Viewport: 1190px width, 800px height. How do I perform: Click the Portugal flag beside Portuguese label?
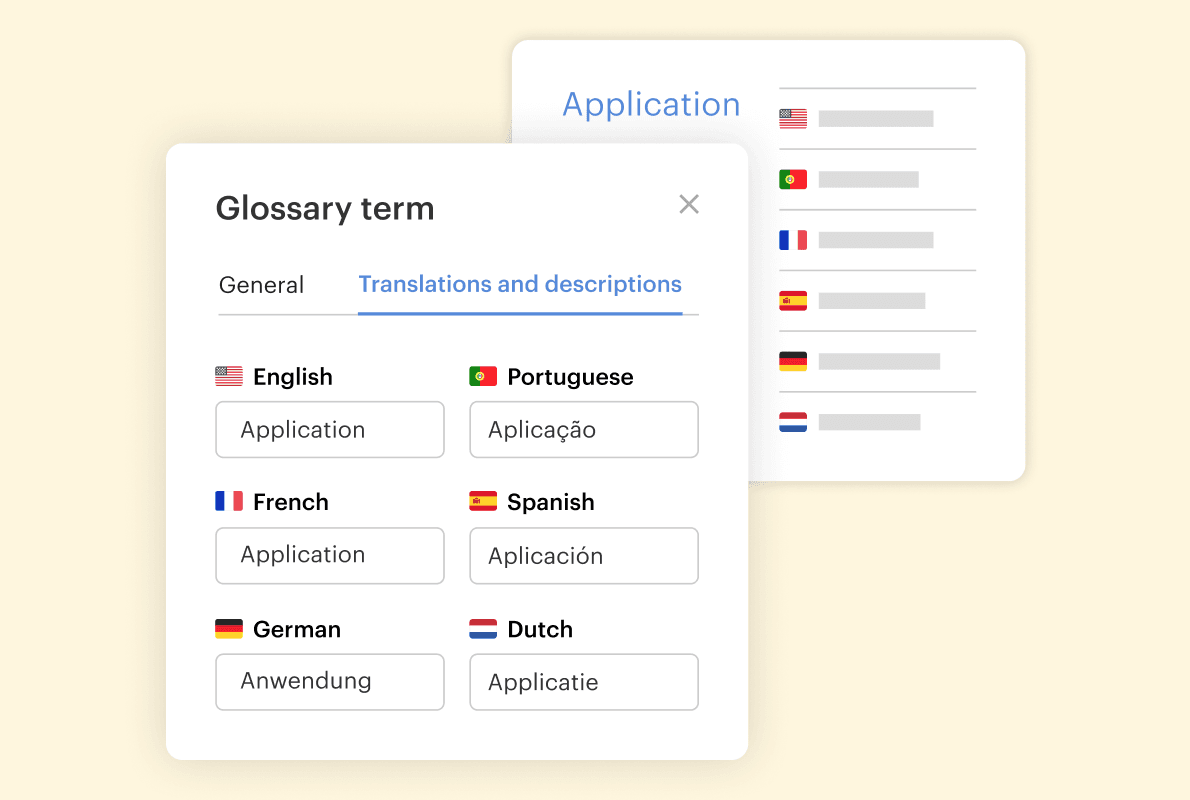483,377
